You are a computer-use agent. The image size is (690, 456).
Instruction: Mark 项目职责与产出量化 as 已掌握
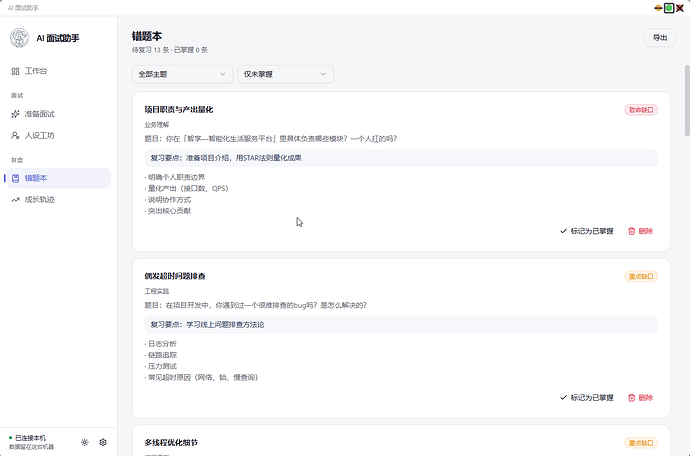pos(587,231)
